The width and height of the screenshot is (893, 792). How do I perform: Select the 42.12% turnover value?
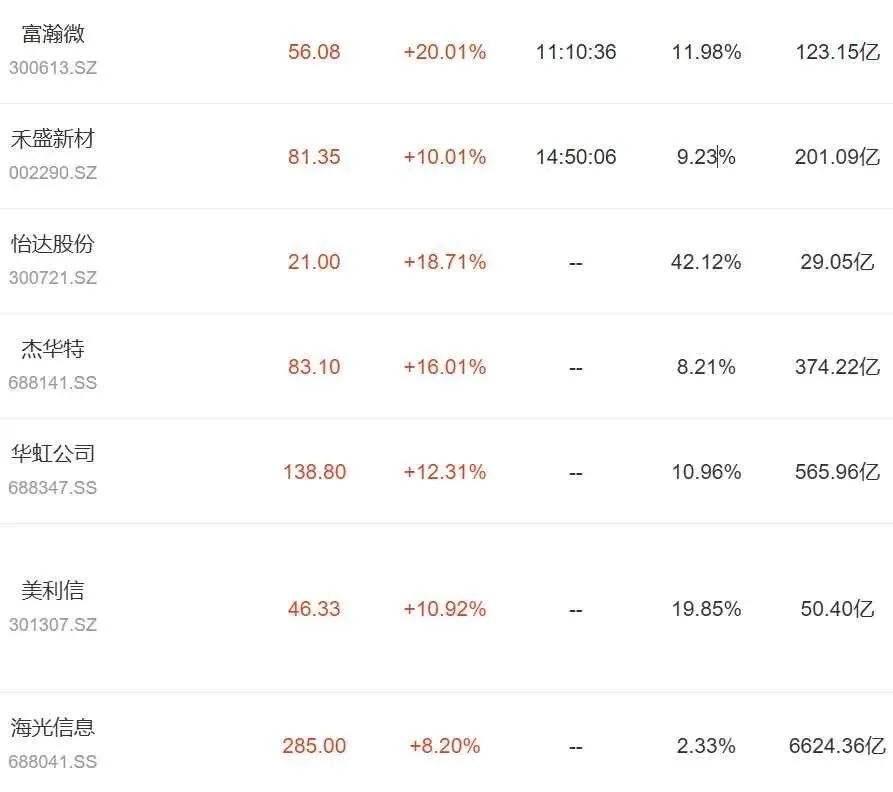706,262
